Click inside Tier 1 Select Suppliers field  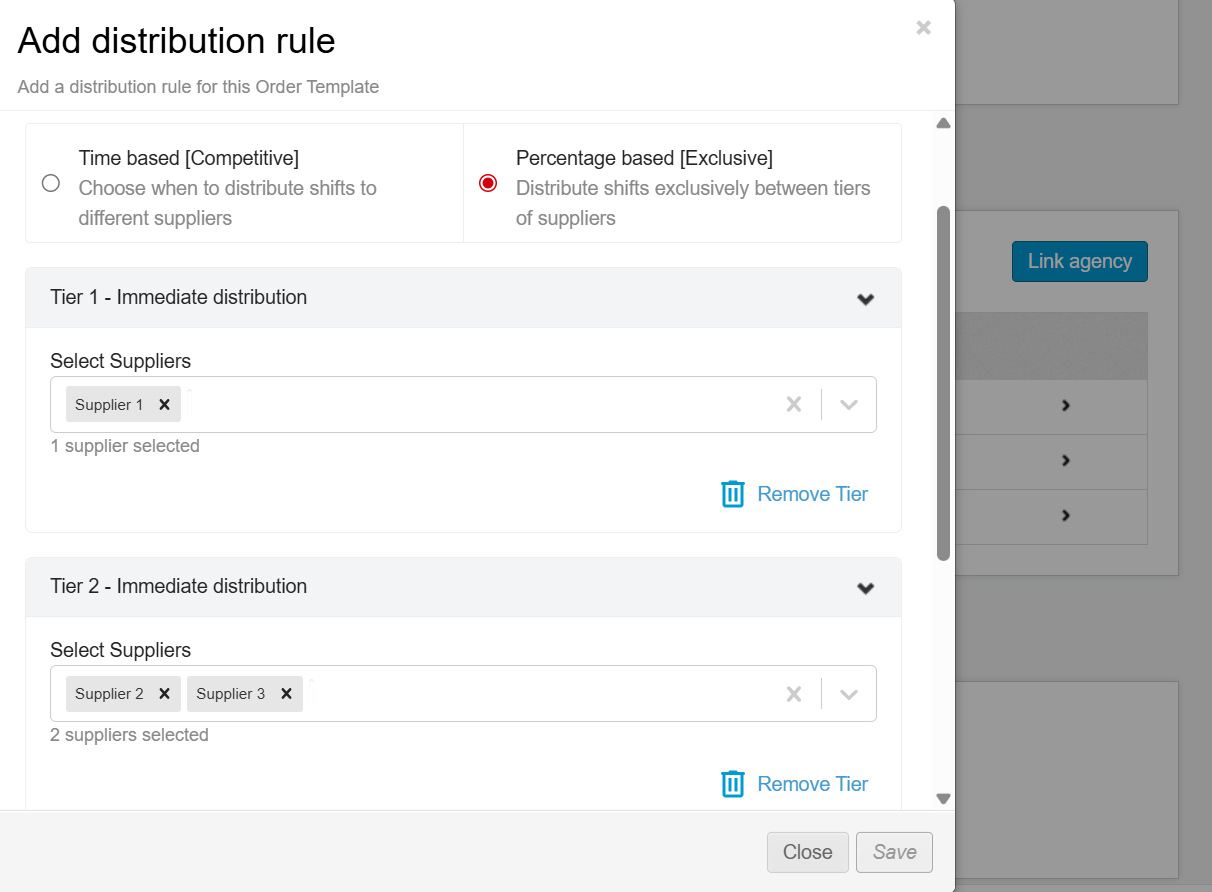click(480, 405)
